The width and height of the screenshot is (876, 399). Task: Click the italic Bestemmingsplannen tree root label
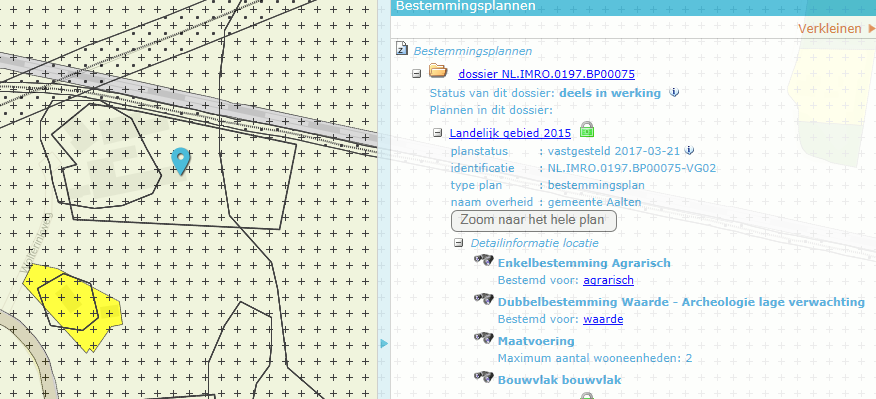tap(473, 51)
